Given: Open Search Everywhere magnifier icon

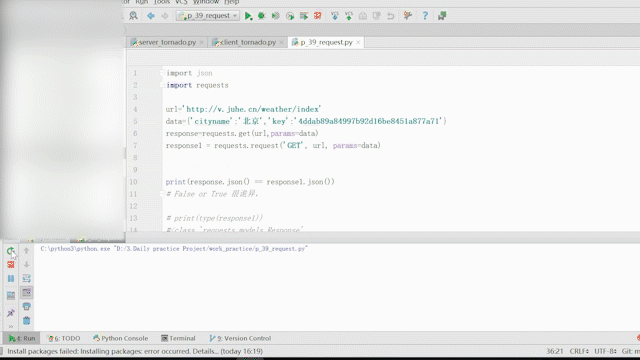Looking at the screenshot, I should coord(133,16).
